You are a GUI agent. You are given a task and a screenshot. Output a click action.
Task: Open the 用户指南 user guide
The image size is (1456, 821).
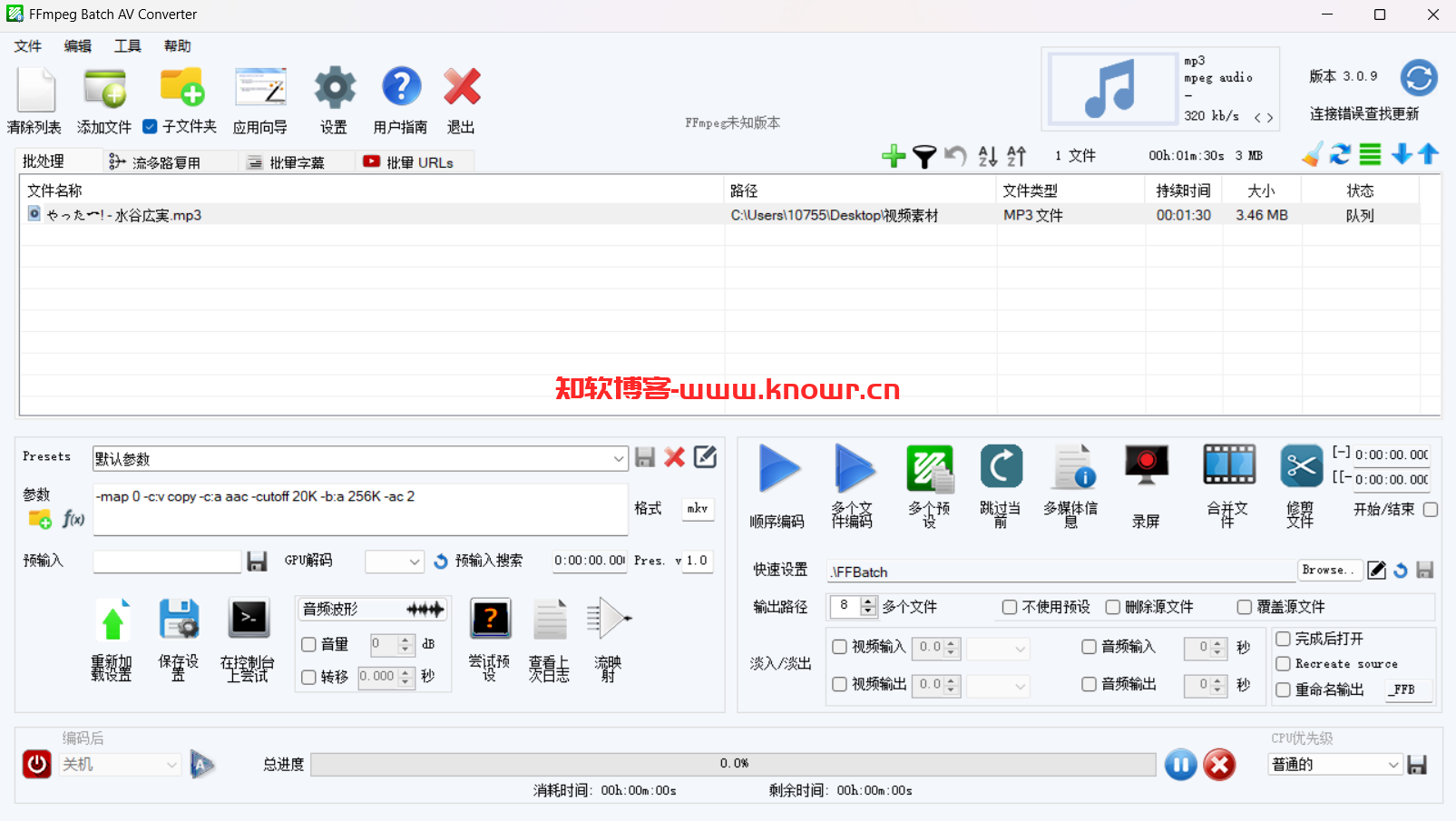pyautogui.click(x=401, y=87)
